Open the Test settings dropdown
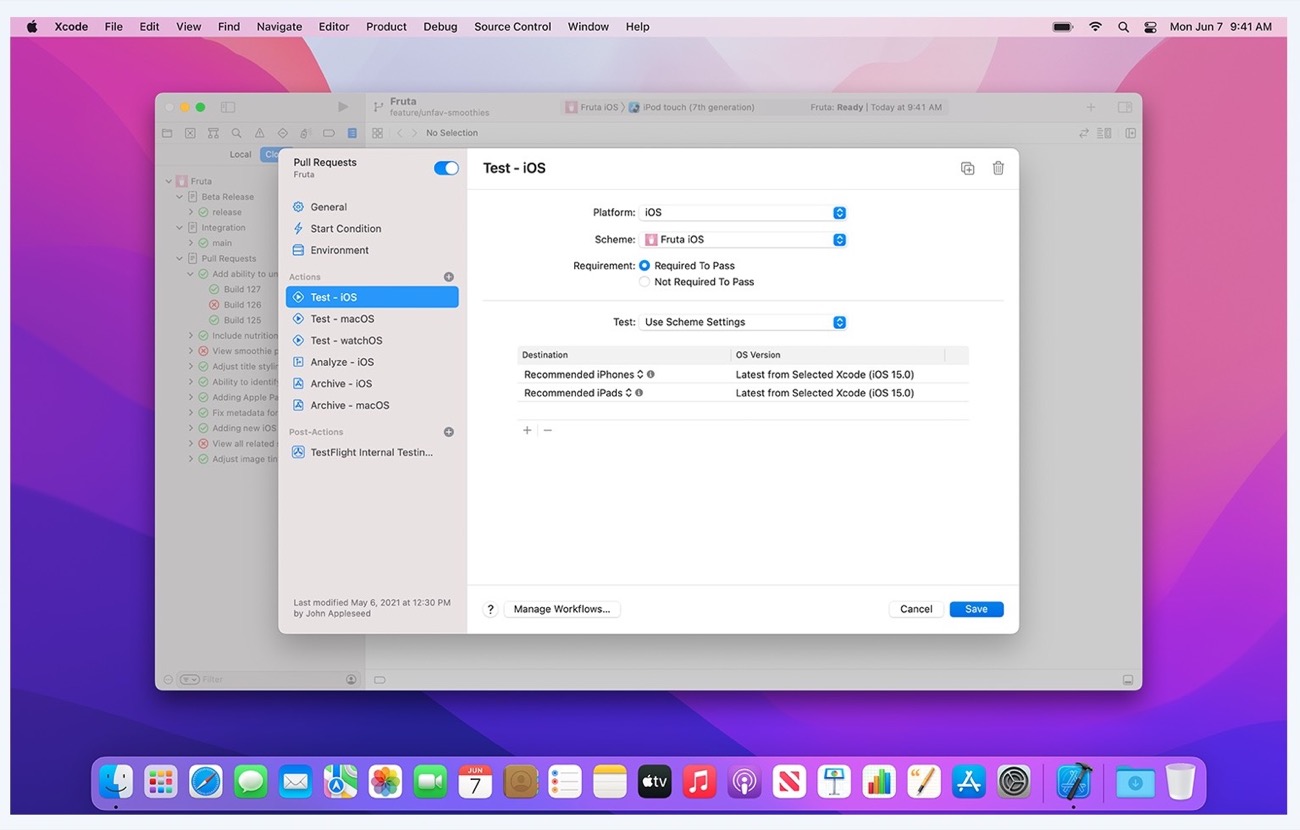 coord(745,322)
